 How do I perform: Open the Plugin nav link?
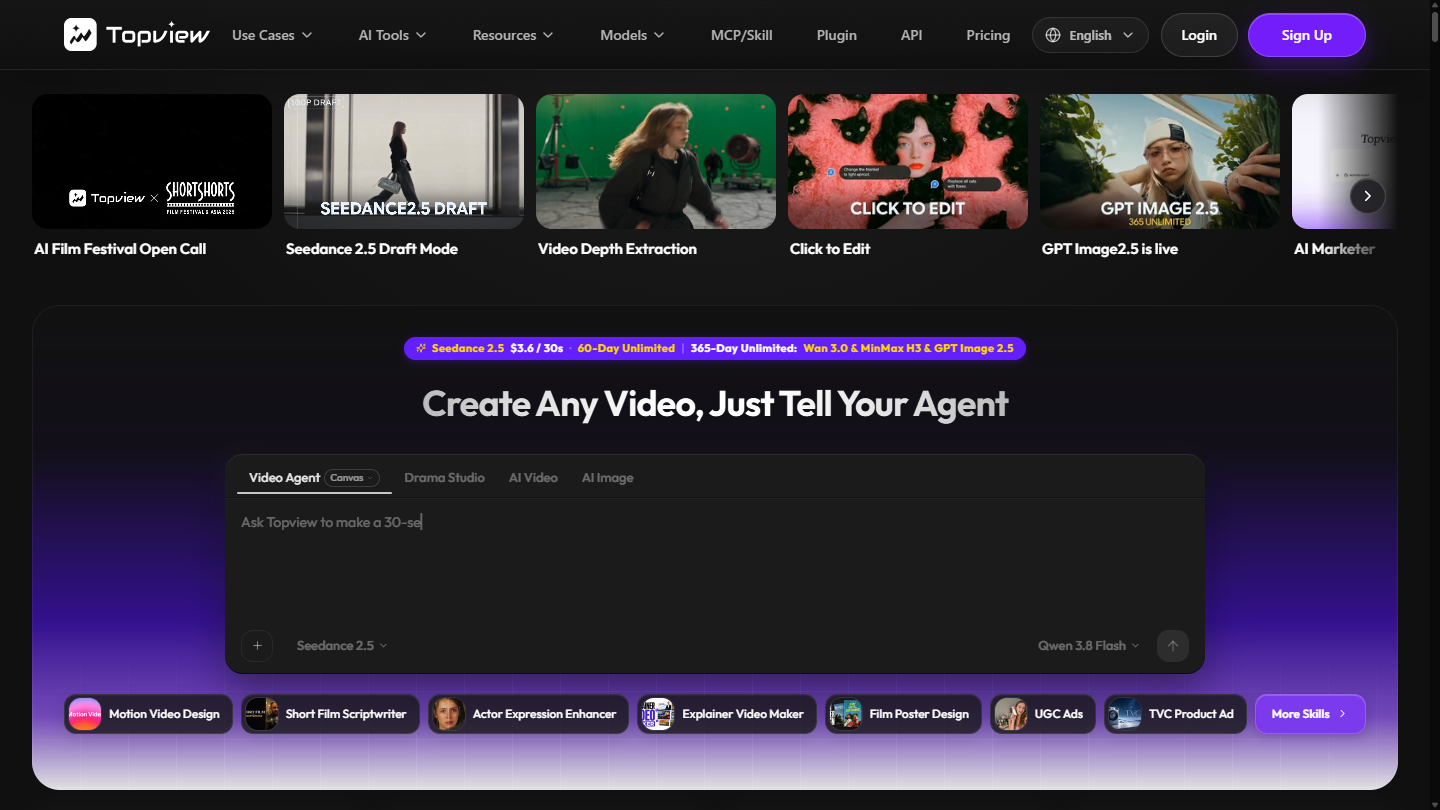pyautogui.click(x=836, y=35)
